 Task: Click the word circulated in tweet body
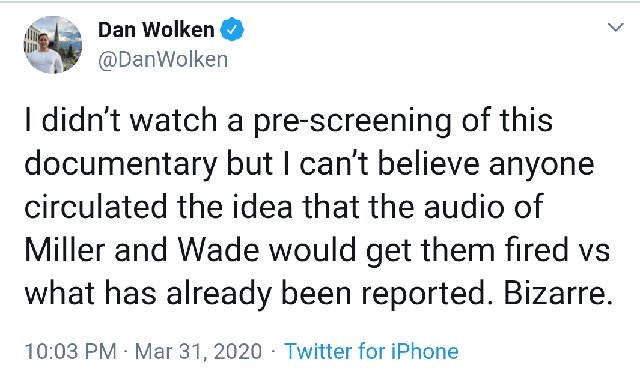(96, 207)
